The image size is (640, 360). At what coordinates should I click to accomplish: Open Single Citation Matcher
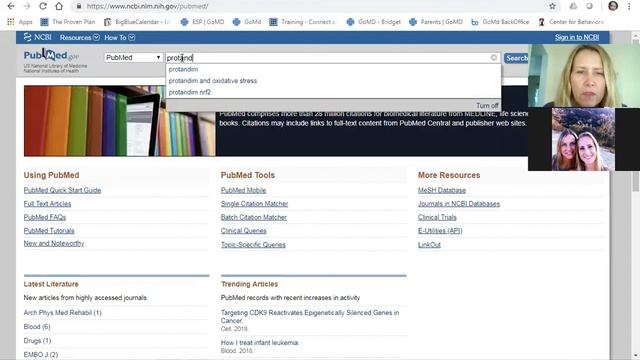click(254, 204)
